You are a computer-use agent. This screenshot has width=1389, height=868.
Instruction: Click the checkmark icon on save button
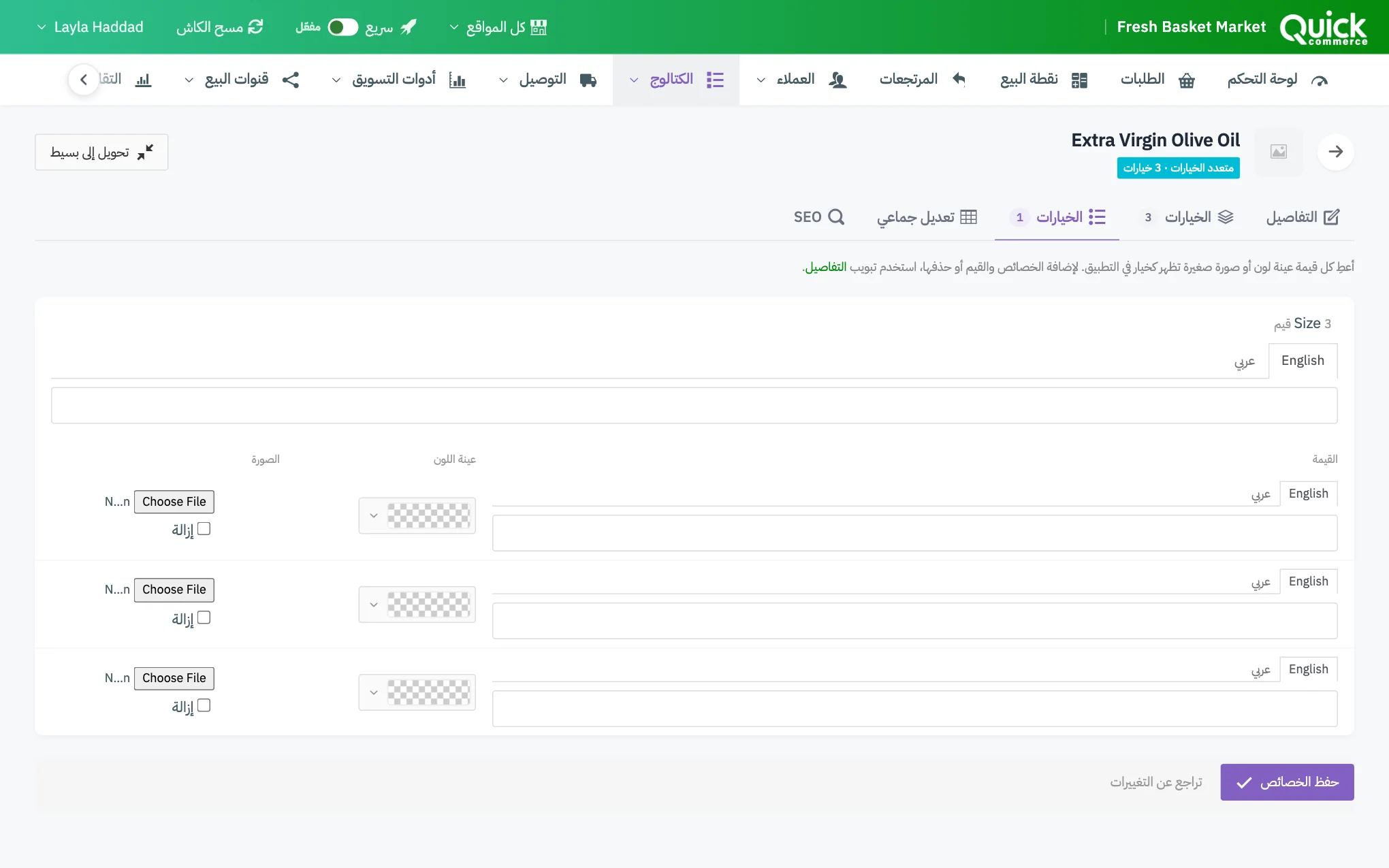pos(1244,783)
